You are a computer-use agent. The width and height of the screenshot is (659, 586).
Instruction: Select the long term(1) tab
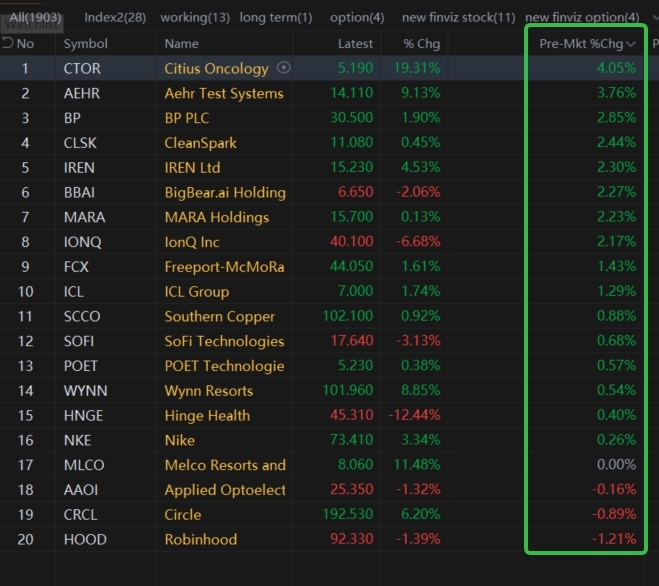(276, 17)
